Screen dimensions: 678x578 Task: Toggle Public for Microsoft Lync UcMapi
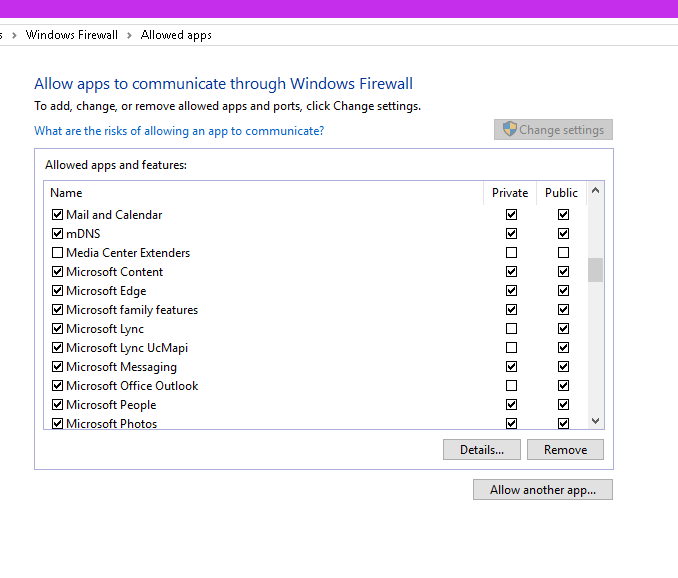[563, 348]
